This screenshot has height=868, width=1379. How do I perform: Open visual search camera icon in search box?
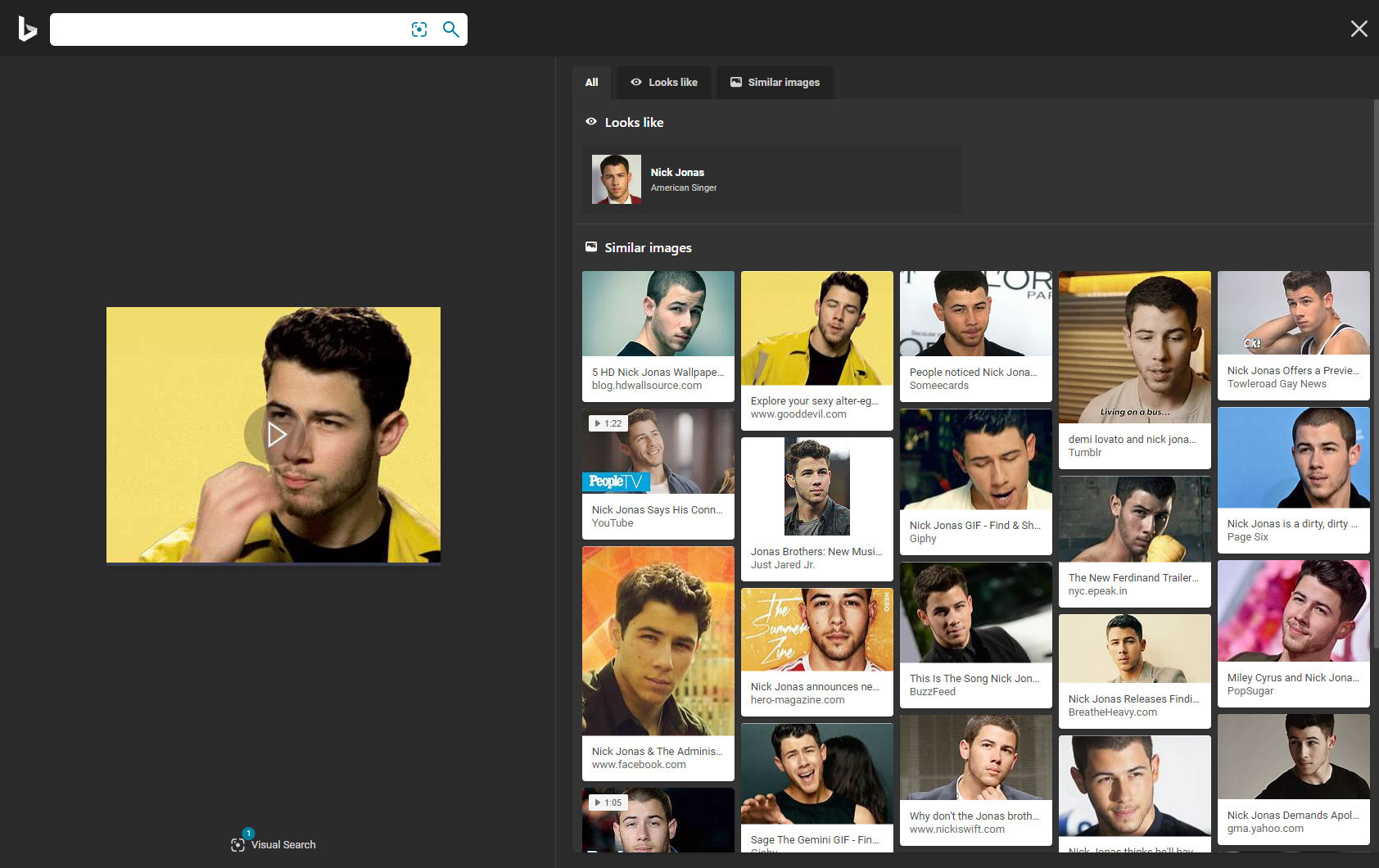click(x=419, y=29)
